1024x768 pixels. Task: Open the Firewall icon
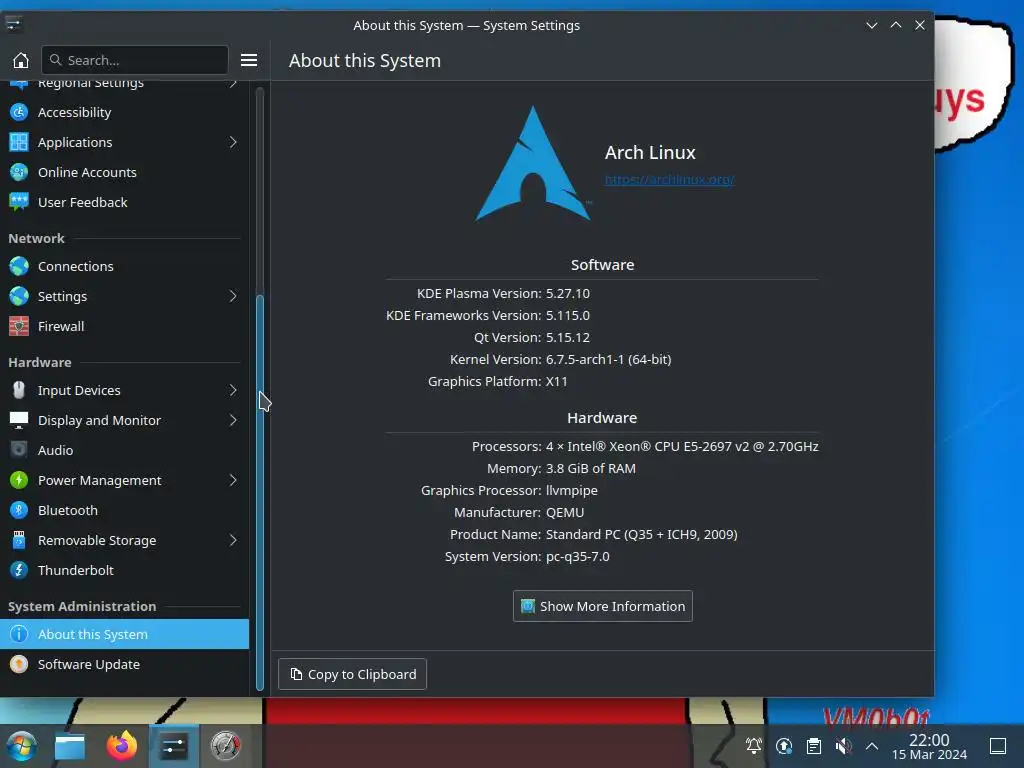tap(19, 327)
